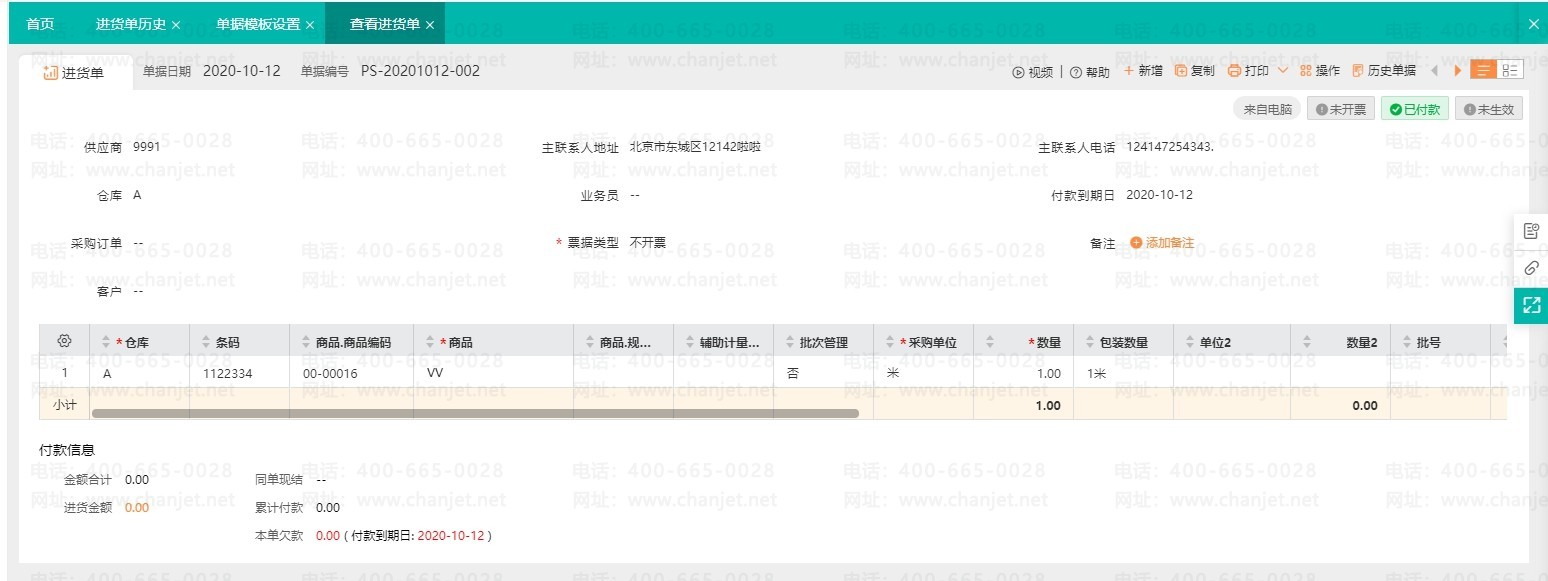Viewport: 1548px width, 581px height.
Task: Click the 来自电脑 source badge
Action: tap(1267, 109)
